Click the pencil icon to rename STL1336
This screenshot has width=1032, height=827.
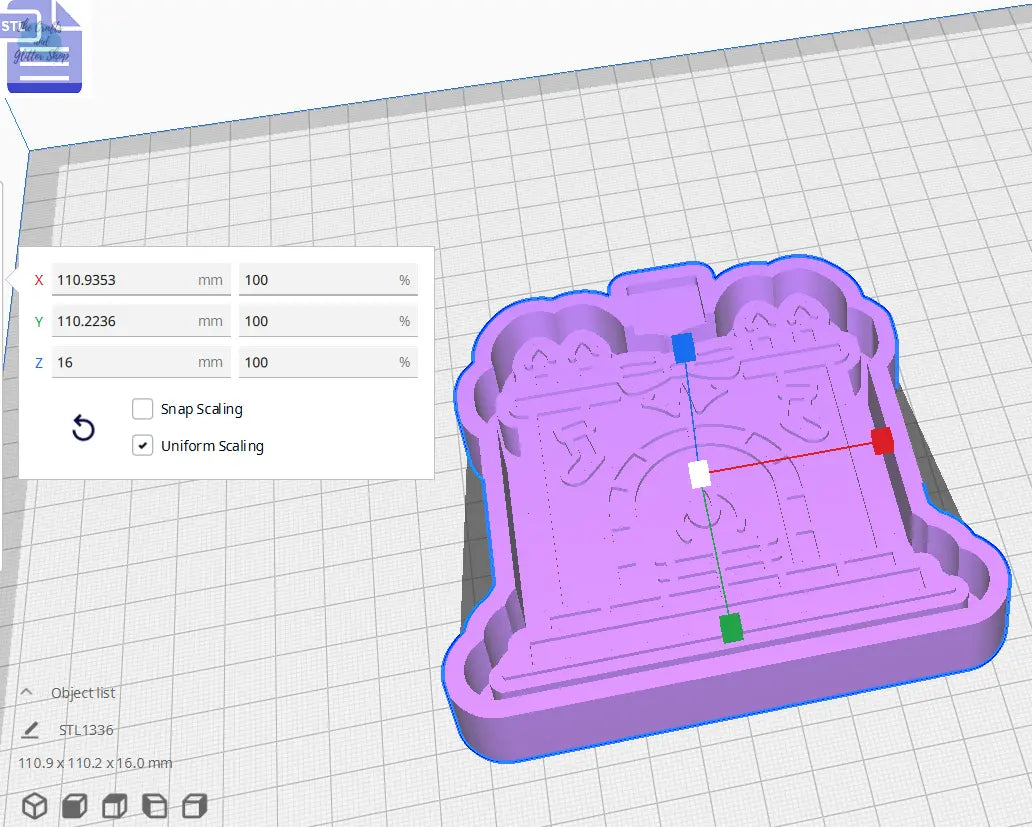[x=30, y=730]
